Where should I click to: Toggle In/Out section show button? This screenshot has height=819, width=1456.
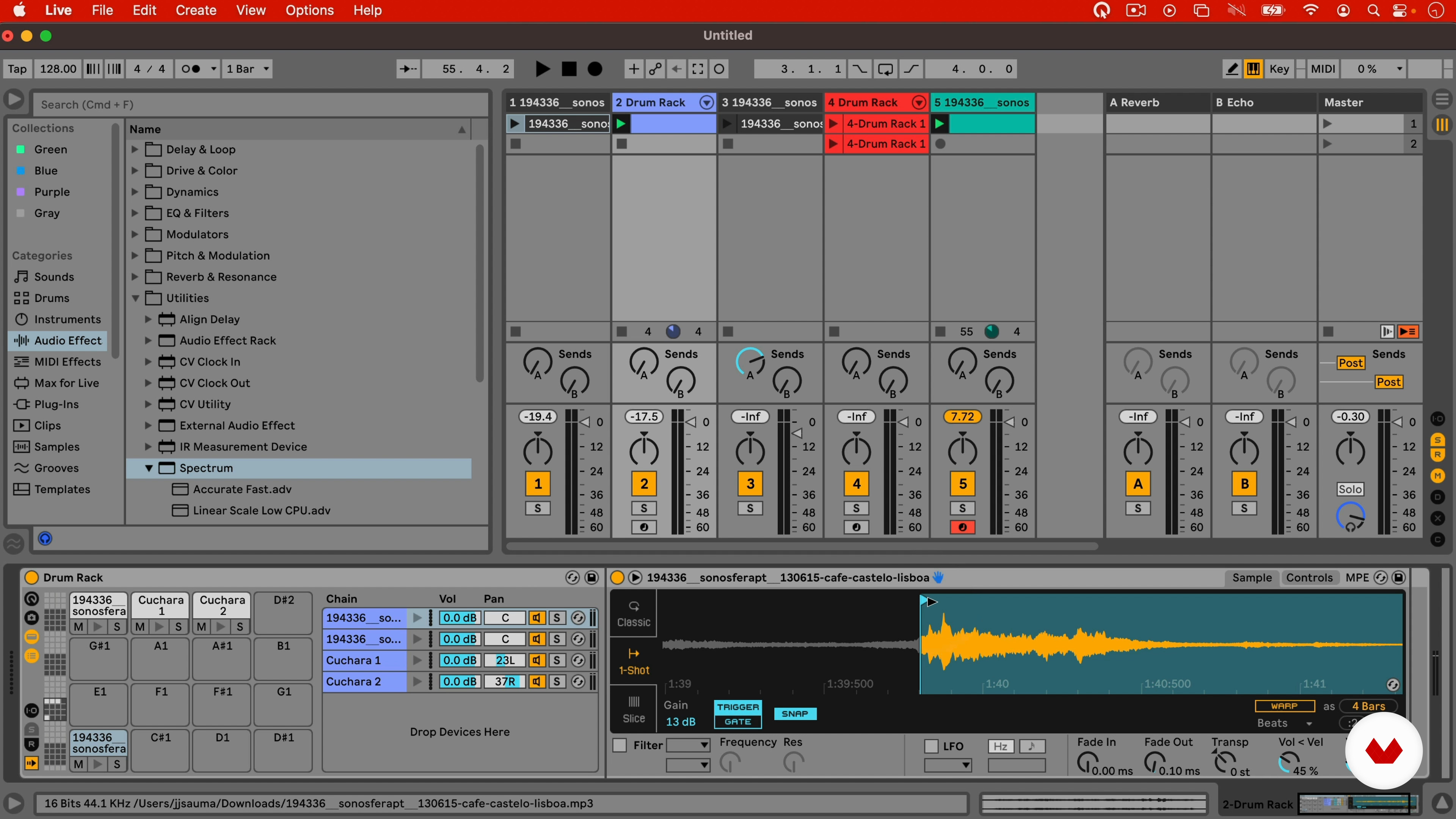[1437, 419]
